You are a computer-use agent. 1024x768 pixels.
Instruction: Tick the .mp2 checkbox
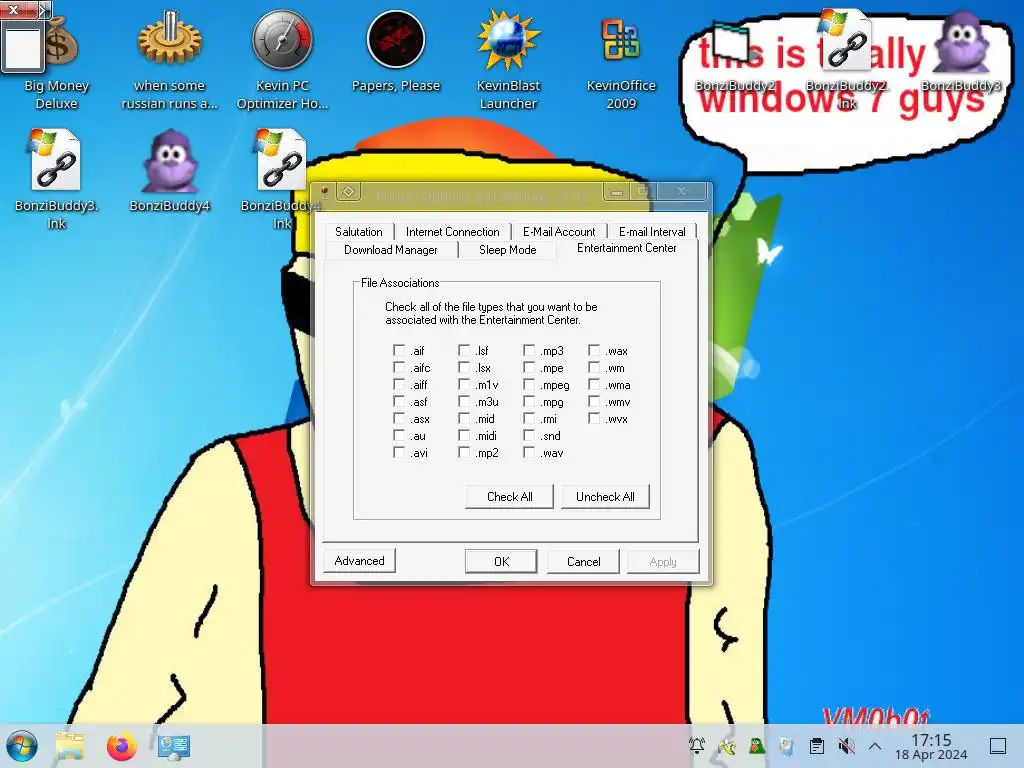pyautogui.click(x=464, y=453)
